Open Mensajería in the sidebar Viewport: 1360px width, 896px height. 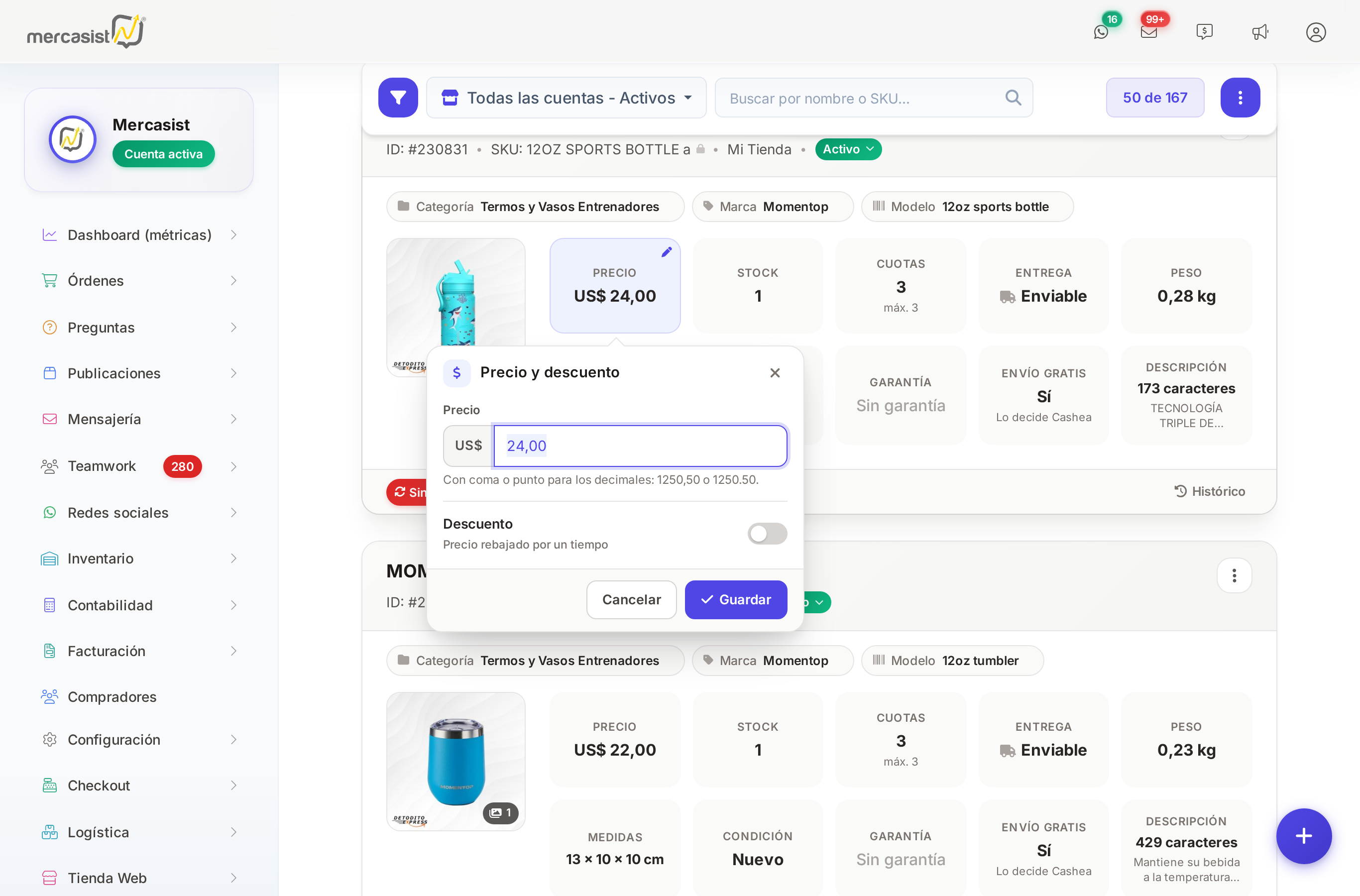tap(139, 419)
